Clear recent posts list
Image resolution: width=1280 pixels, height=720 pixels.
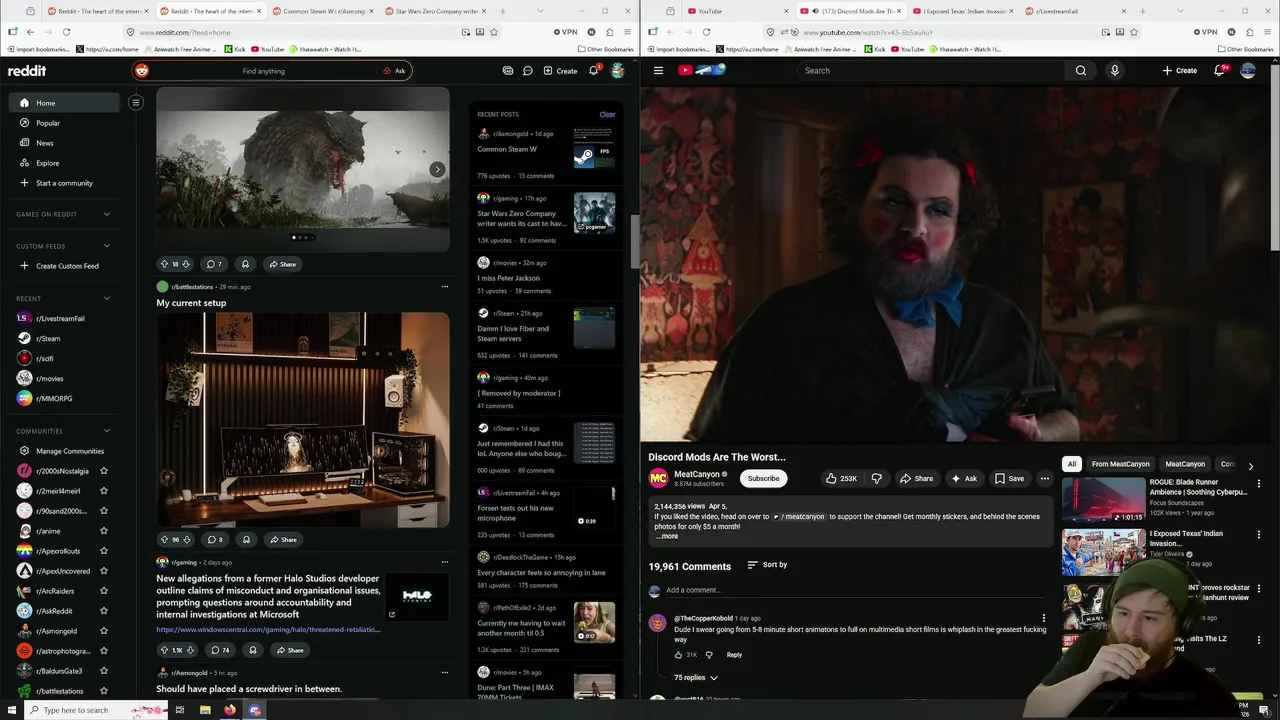point(607,114)
